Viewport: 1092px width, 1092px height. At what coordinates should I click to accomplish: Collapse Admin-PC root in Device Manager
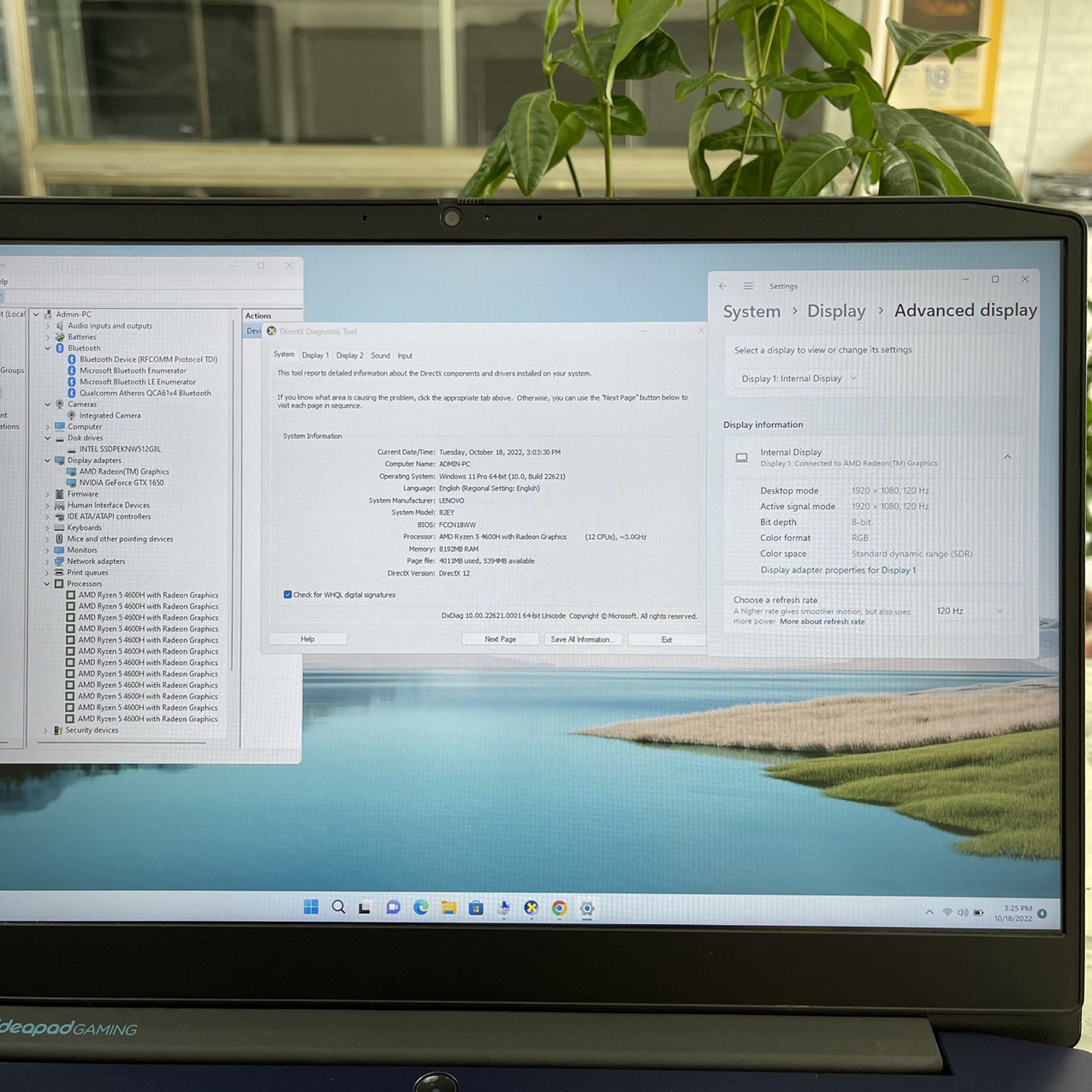pos(36,314)
